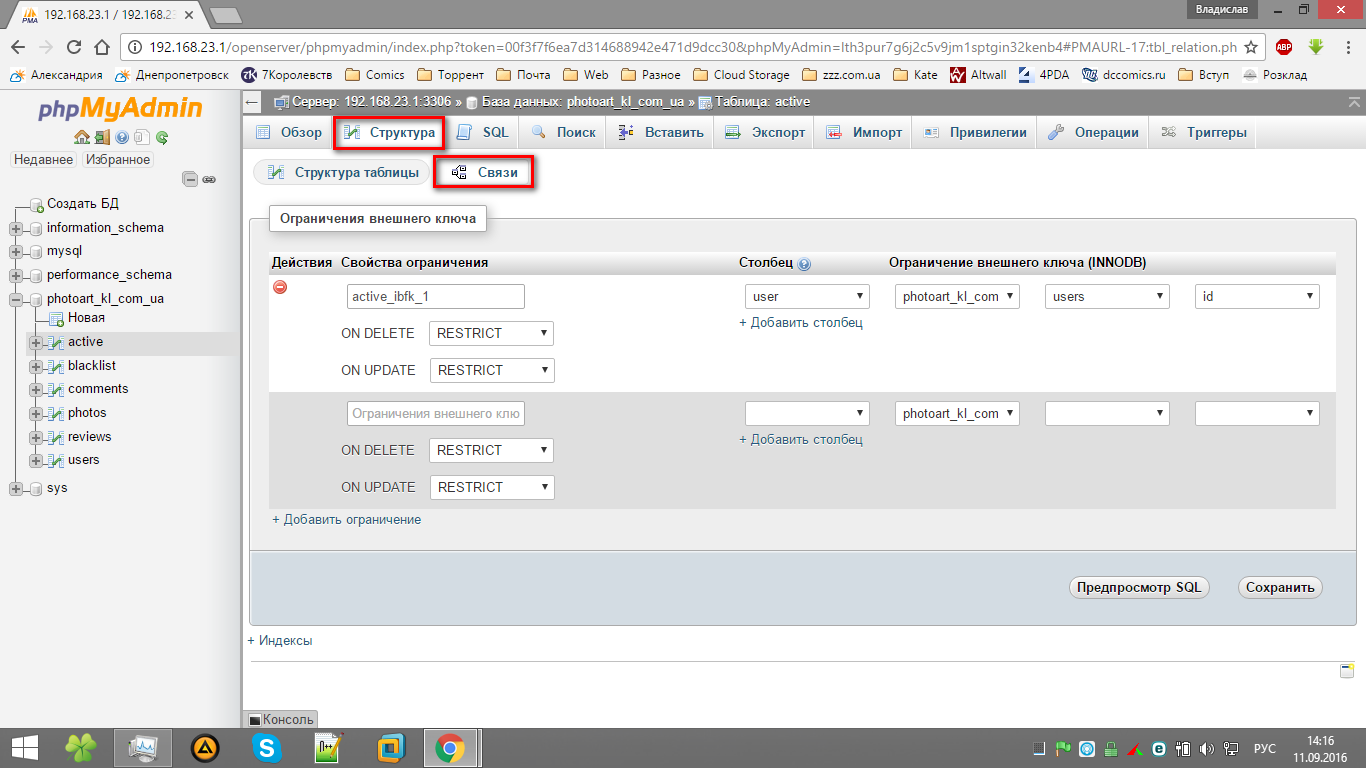Viewport: 1366px width, 768px height.
Task: Click the empty constraint name input field
Action: click(x=436, y=414)
